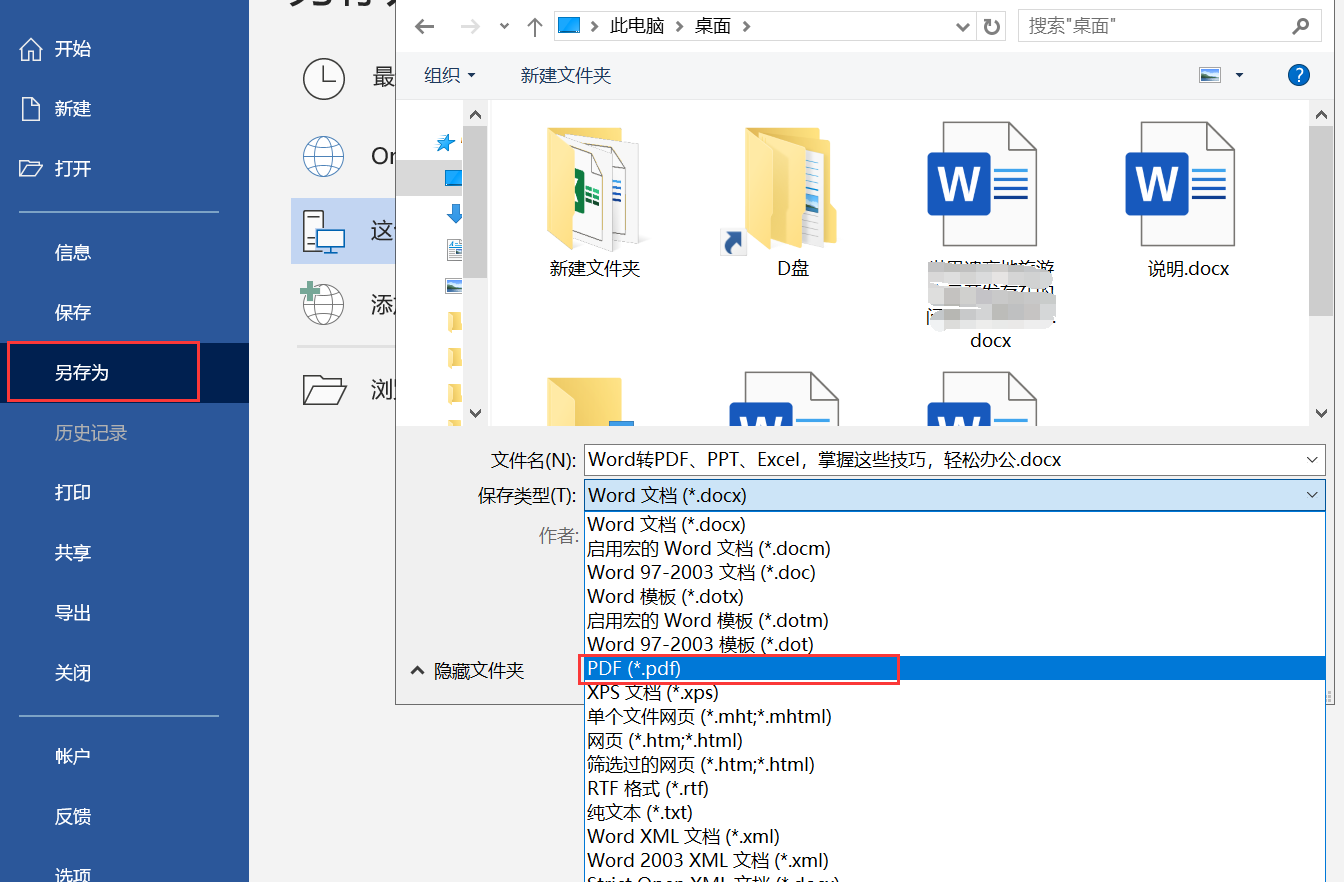Select the 这台电脑 computer icon
This screenshot has height=882, width=1344.
[323, 231]
